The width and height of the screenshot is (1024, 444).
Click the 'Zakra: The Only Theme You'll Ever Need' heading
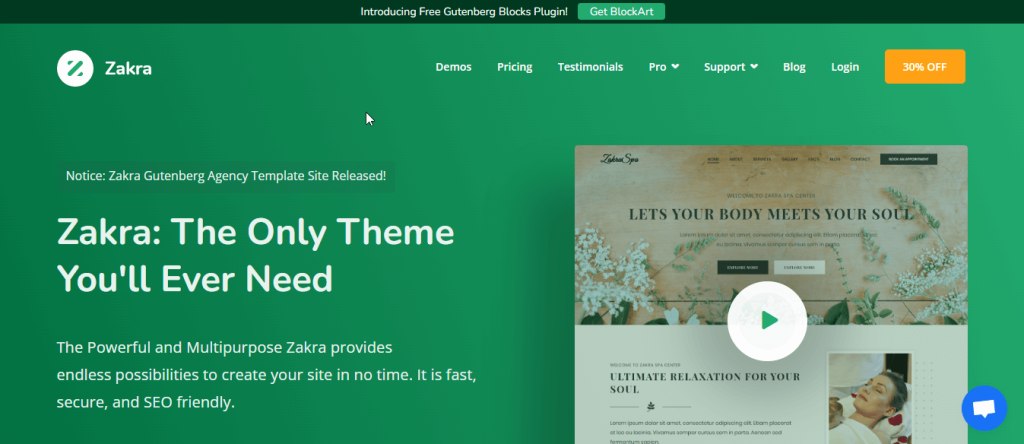coord(255,255)
